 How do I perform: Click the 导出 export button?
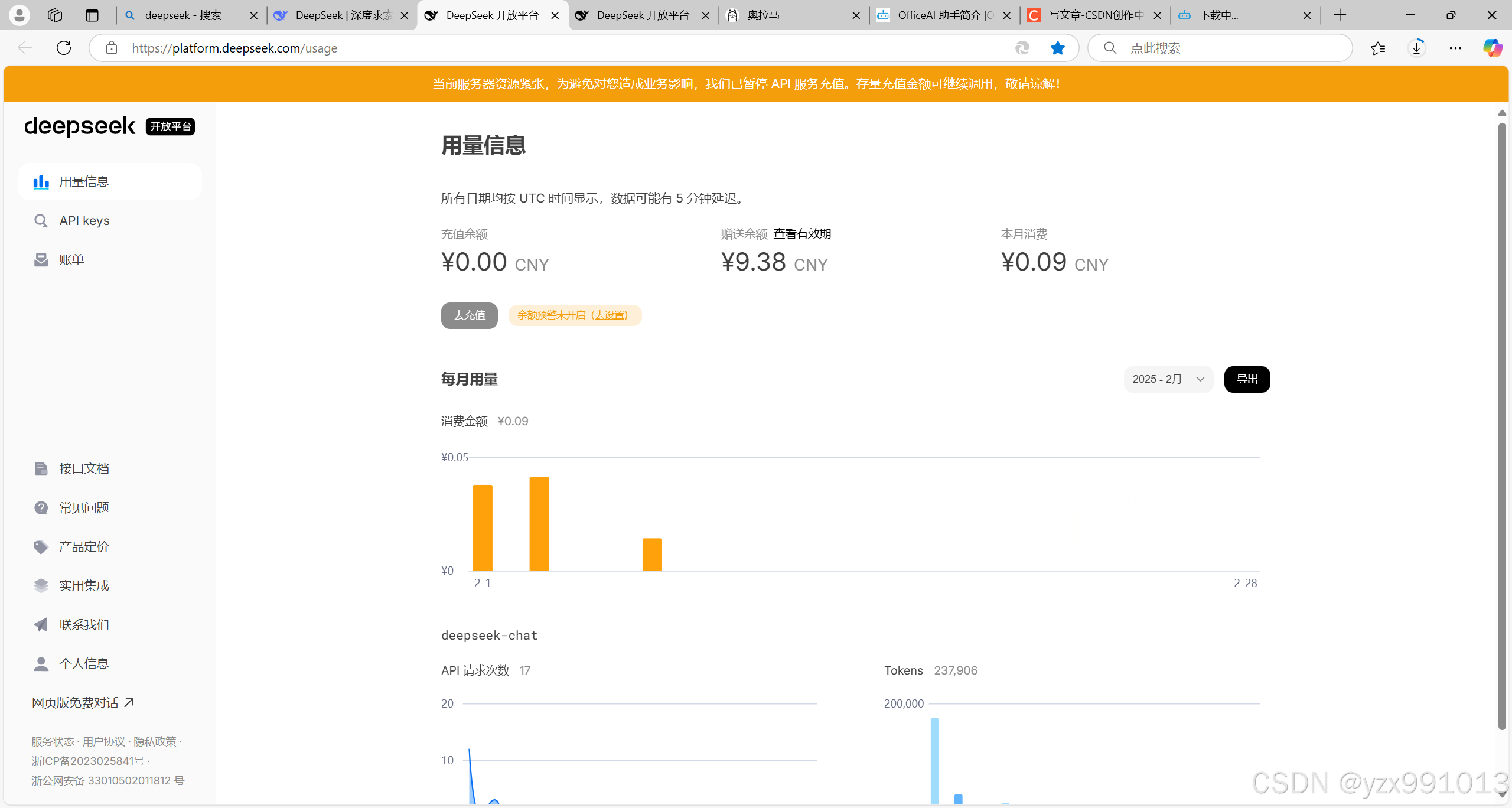click(1247, 379)
